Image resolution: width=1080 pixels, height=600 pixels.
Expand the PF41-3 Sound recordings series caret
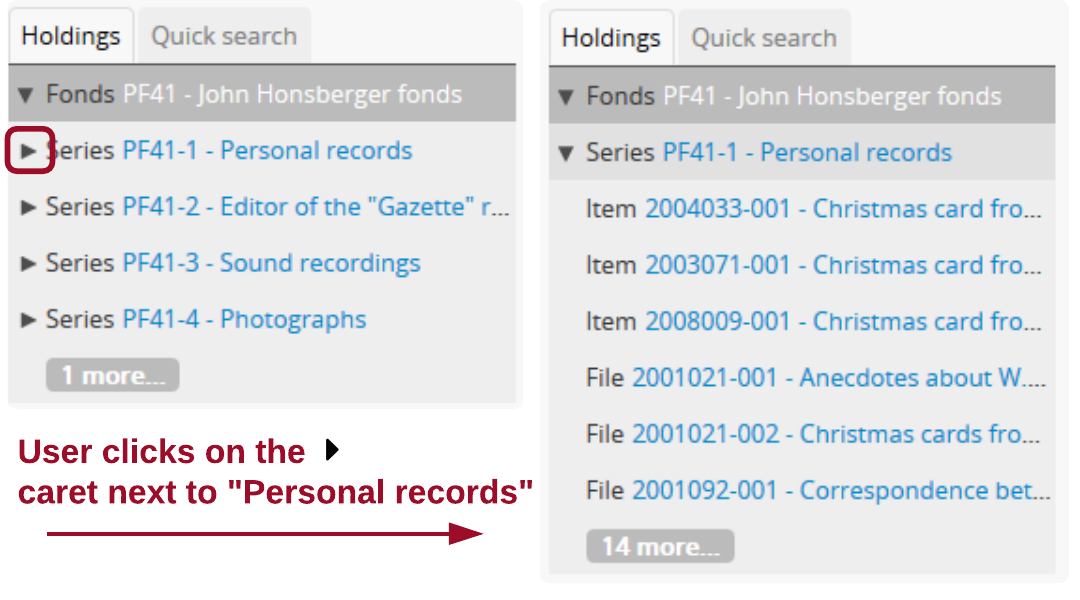[29, 263]
